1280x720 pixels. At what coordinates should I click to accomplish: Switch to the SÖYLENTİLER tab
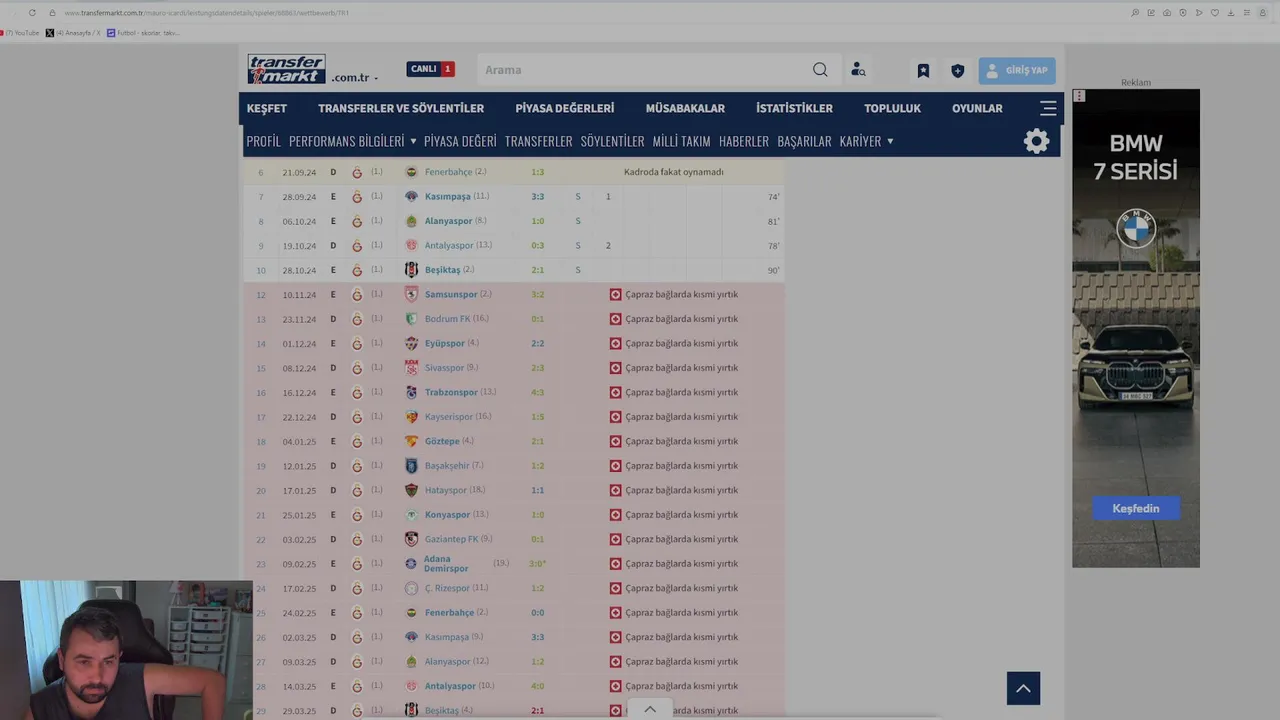point(612,141)
